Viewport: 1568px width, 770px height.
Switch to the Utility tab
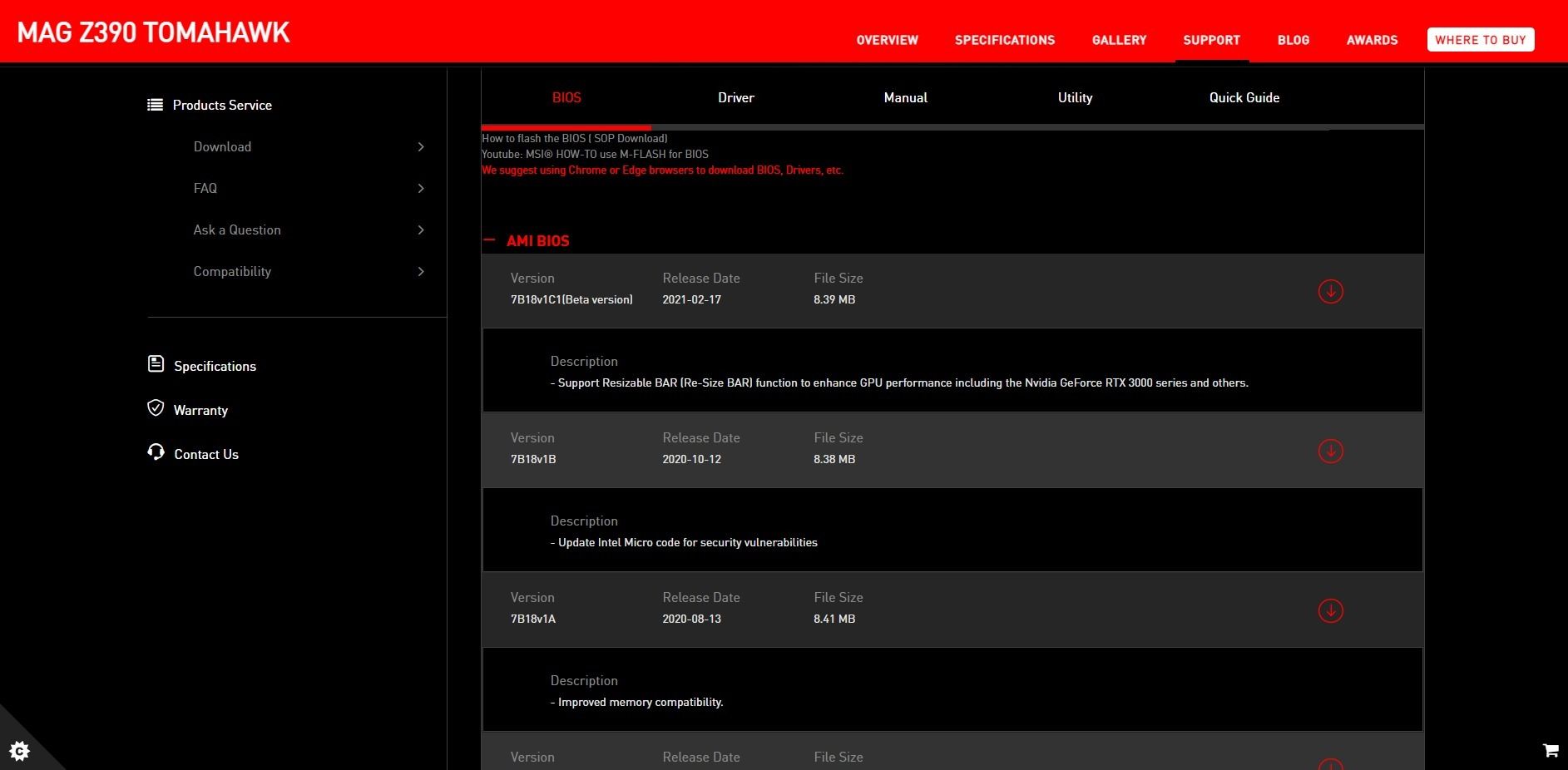pyautogui.click(x=1075, y=98)
